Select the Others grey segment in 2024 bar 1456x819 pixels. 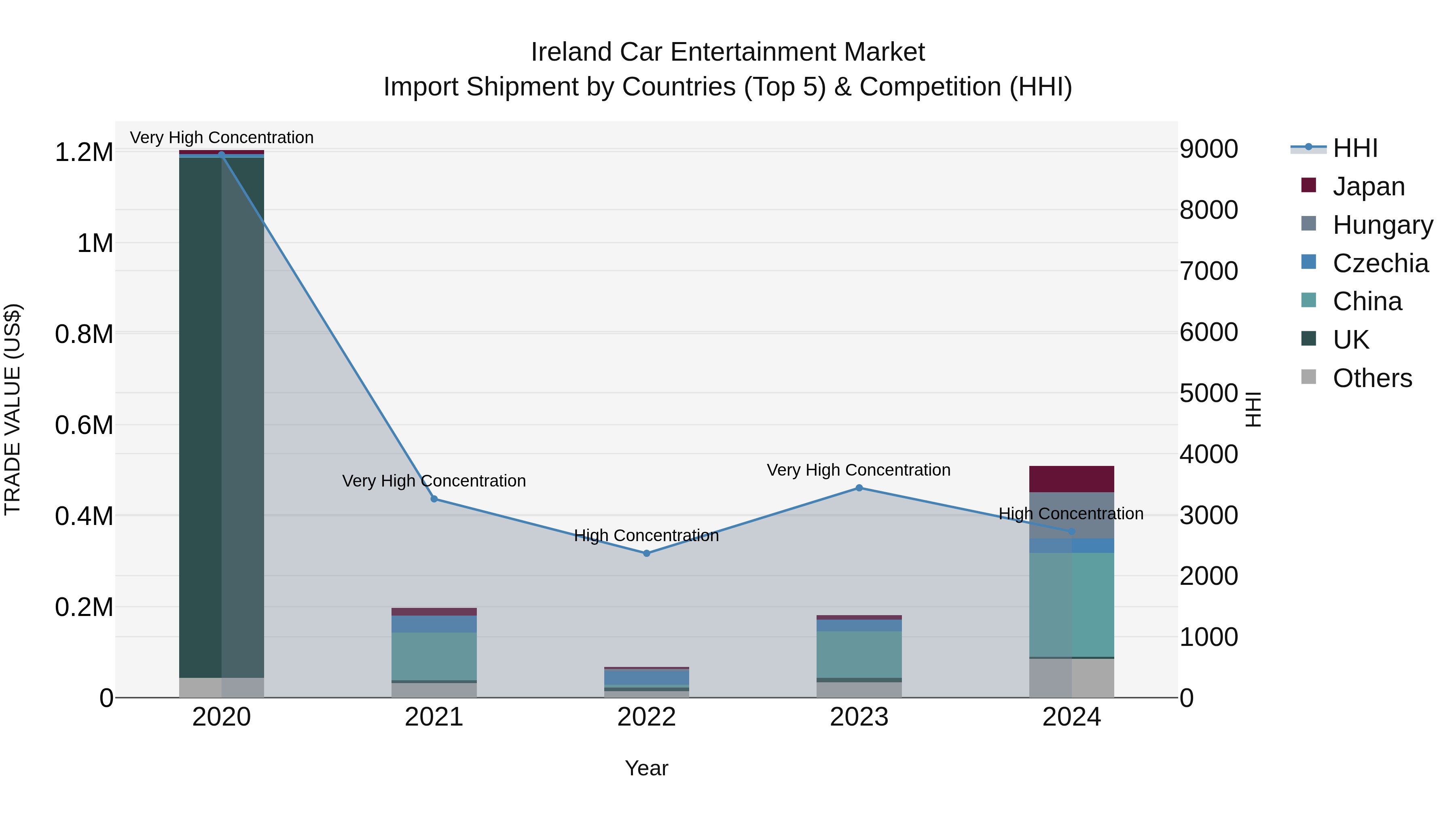[1072, 678]
